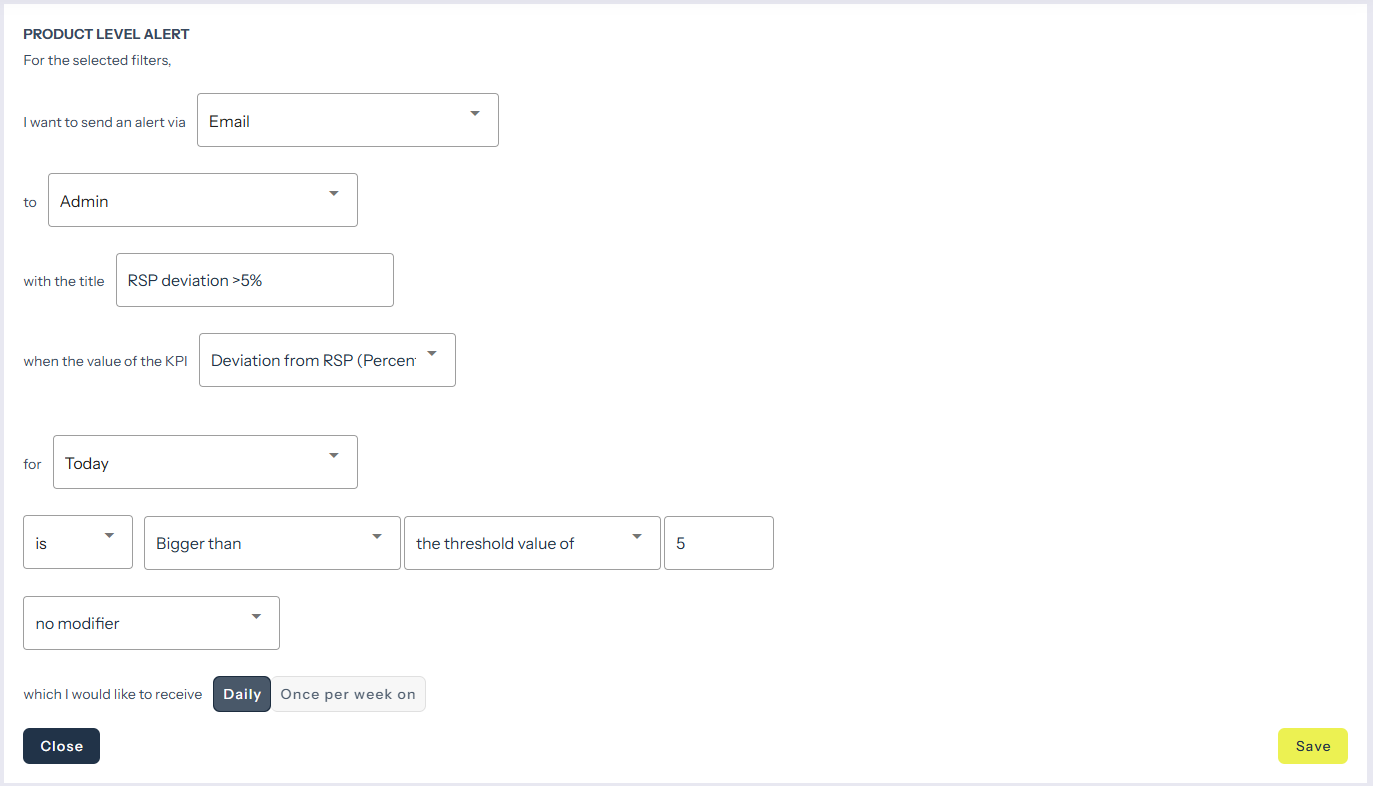This screenshot has height=786, width=1373.
Task: Click the arrow icon on the KPI dropdown
Action: pyautogui.click(x=432, y=353)
